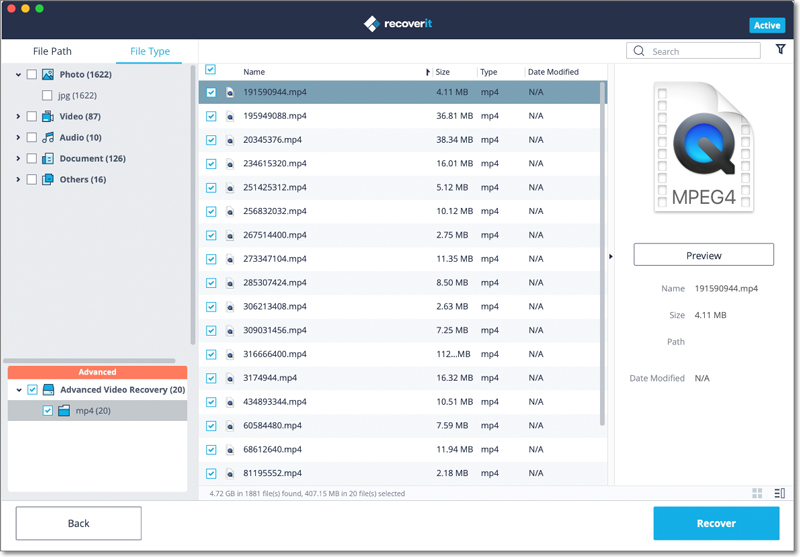Click the left panel horizontal scrollbar
The image size is (800, 557).
point(90,361)
